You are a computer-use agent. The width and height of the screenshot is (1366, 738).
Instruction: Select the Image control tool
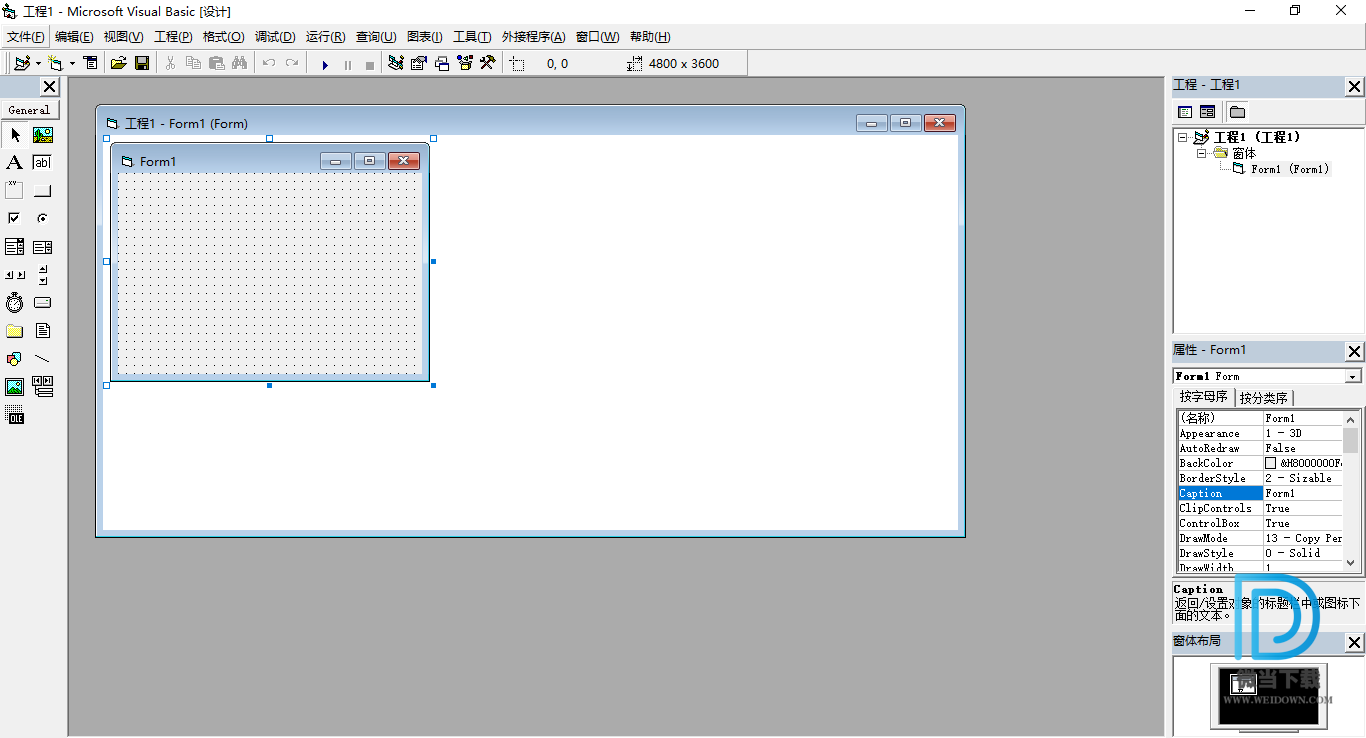click(x=15, y=387)
